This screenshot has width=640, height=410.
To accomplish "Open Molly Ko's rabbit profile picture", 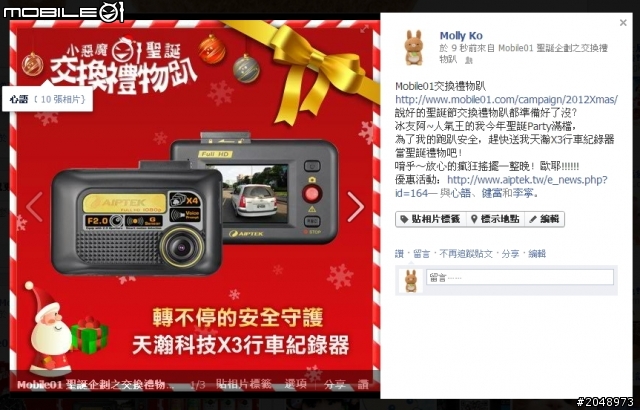I will pos(413,48).
